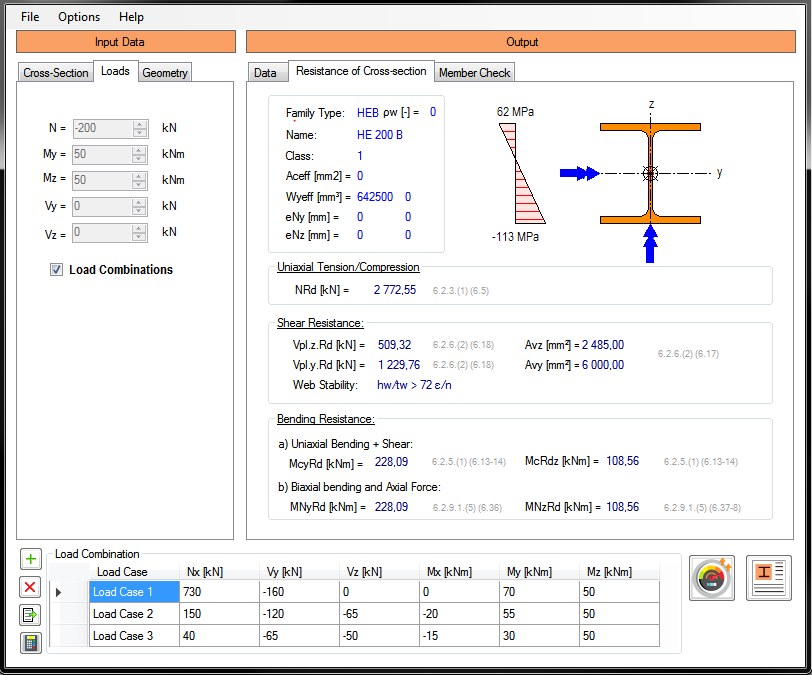The height and width of the screenshot is (675, 812).
Task: Click the Mz [kNm] column header
Action: pos(619,572)
